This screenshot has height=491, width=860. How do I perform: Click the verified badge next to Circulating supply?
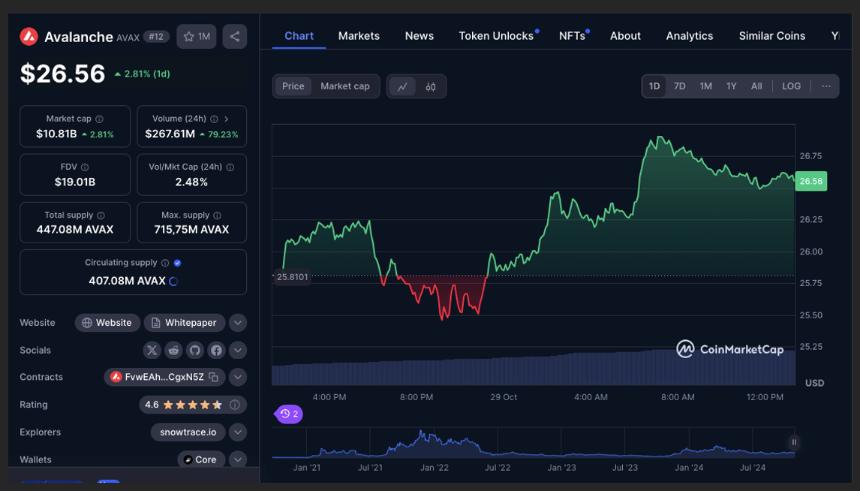coord(177,263)
